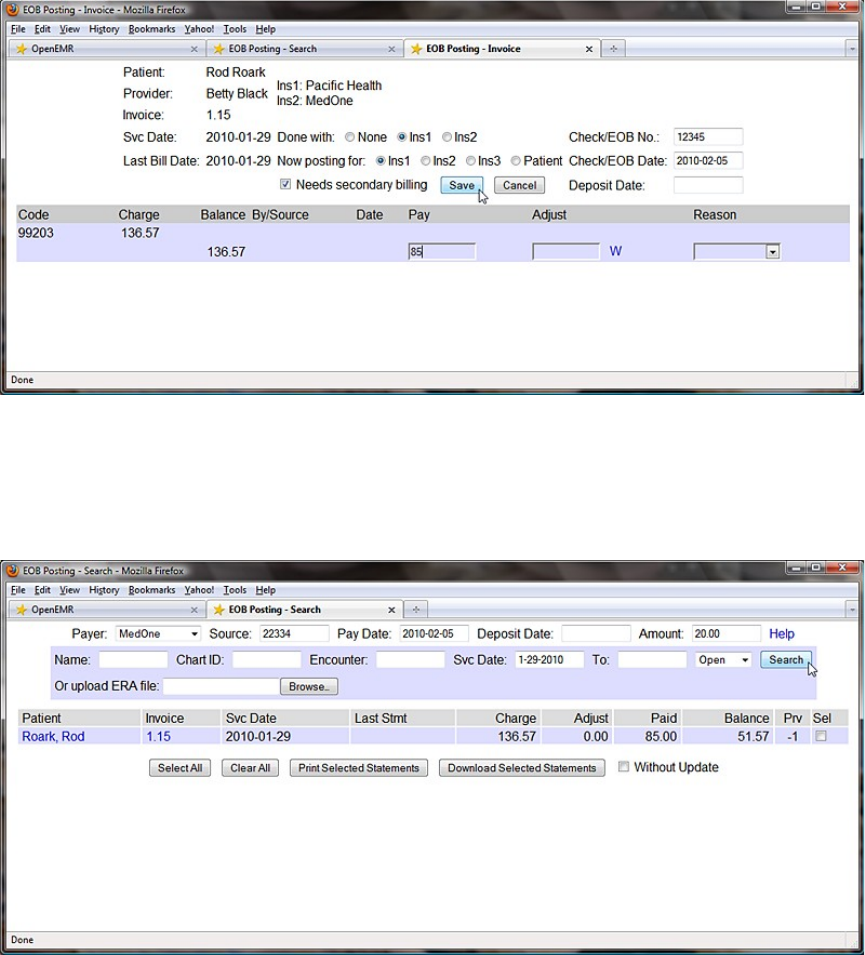Image resolution: width=865 pixels, height=955 pixels.
Task: Click the W write-off link
Action: click(615, 251)
